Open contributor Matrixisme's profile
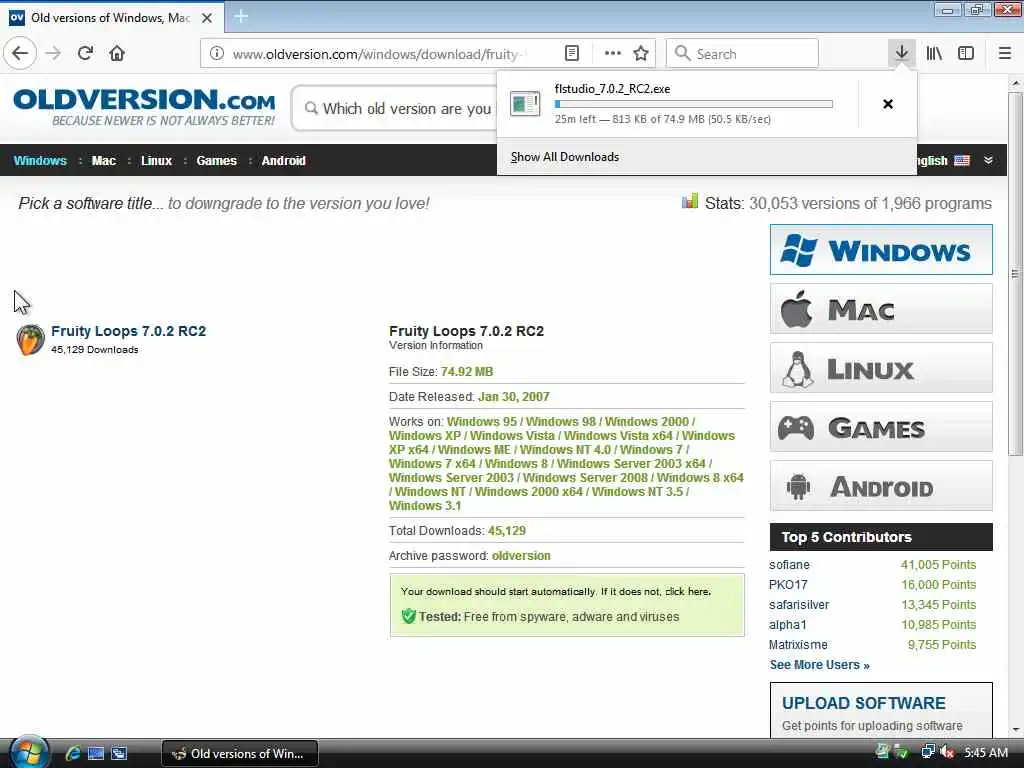 (799, 645)
